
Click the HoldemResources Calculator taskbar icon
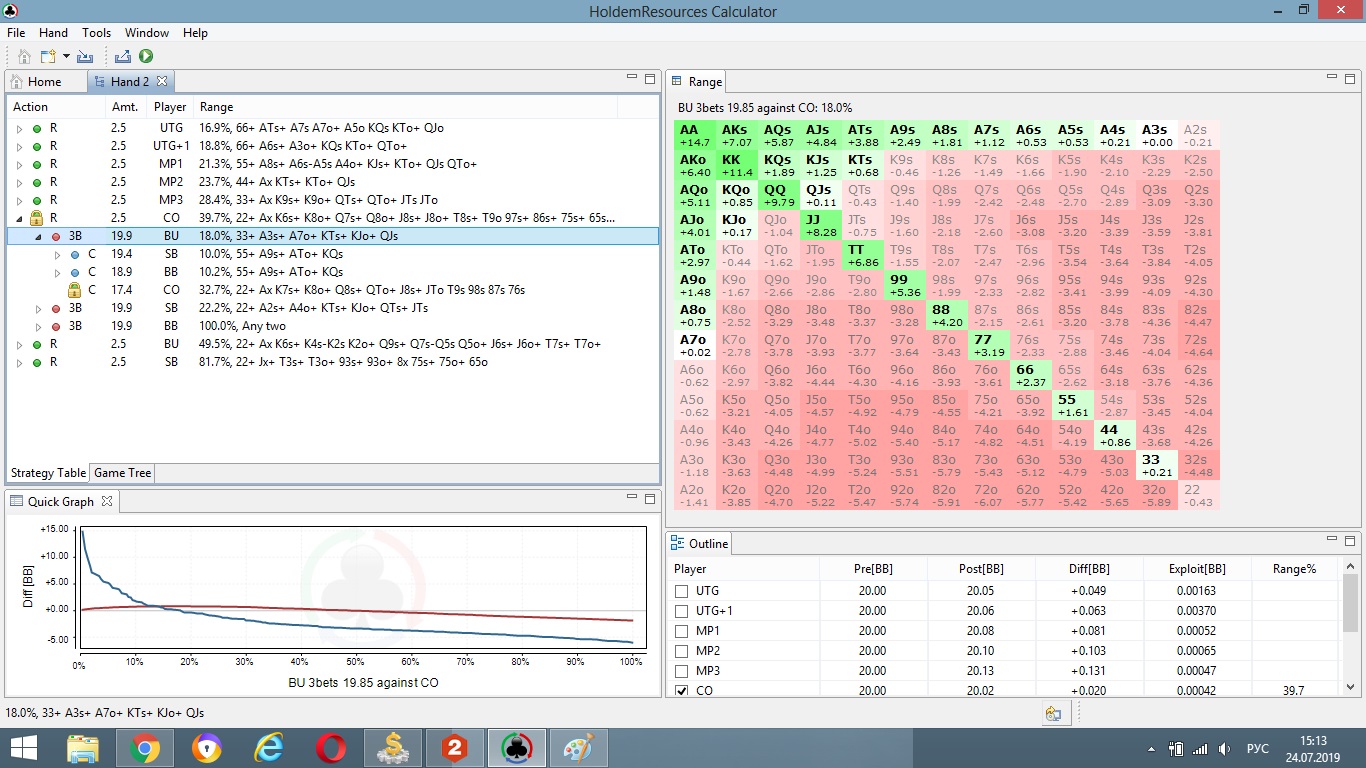(x=517, y=747)
